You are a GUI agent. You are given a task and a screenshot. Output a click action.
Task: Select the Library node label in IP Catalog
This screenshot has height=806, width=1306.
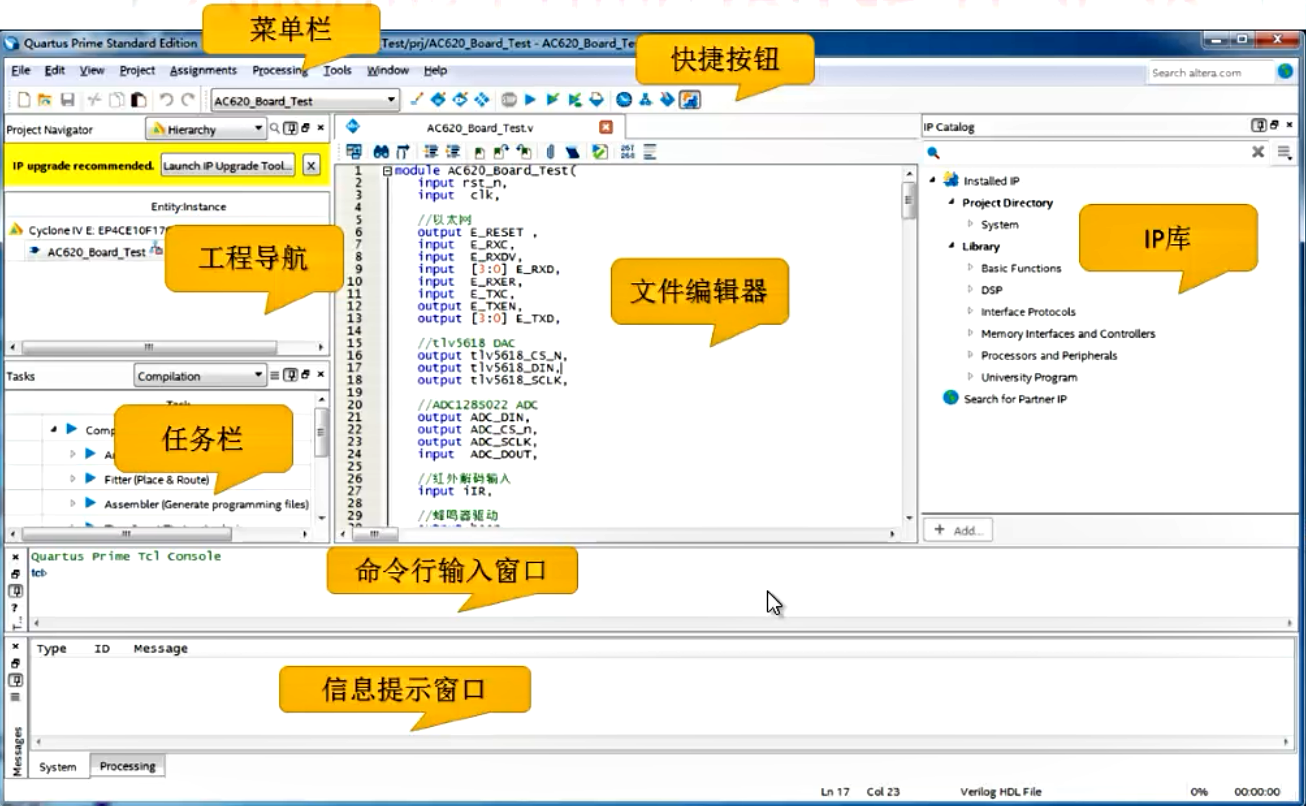pos(980,246)
